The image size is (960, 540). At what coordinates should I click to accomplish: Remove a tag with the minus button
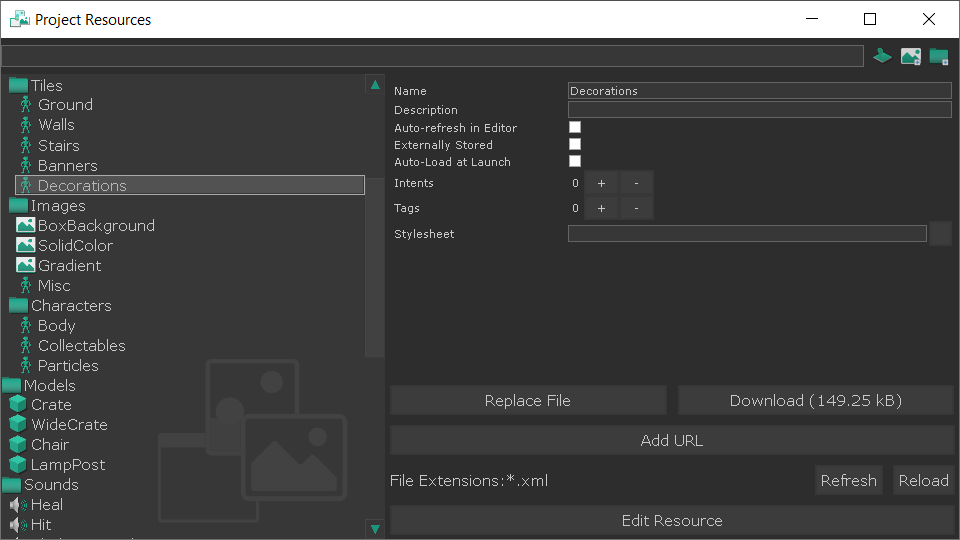[x=636, y=208]
